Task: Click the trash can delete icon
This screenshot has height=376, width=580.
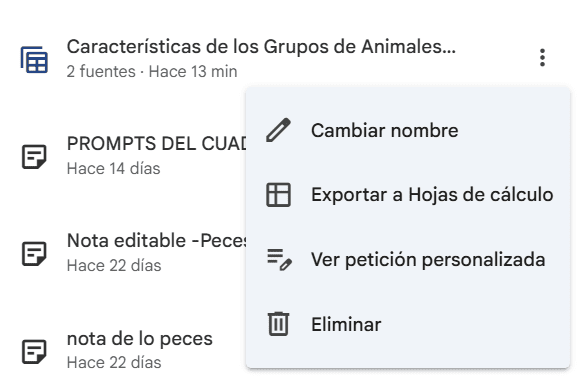Action: click(x=278, y=324)
